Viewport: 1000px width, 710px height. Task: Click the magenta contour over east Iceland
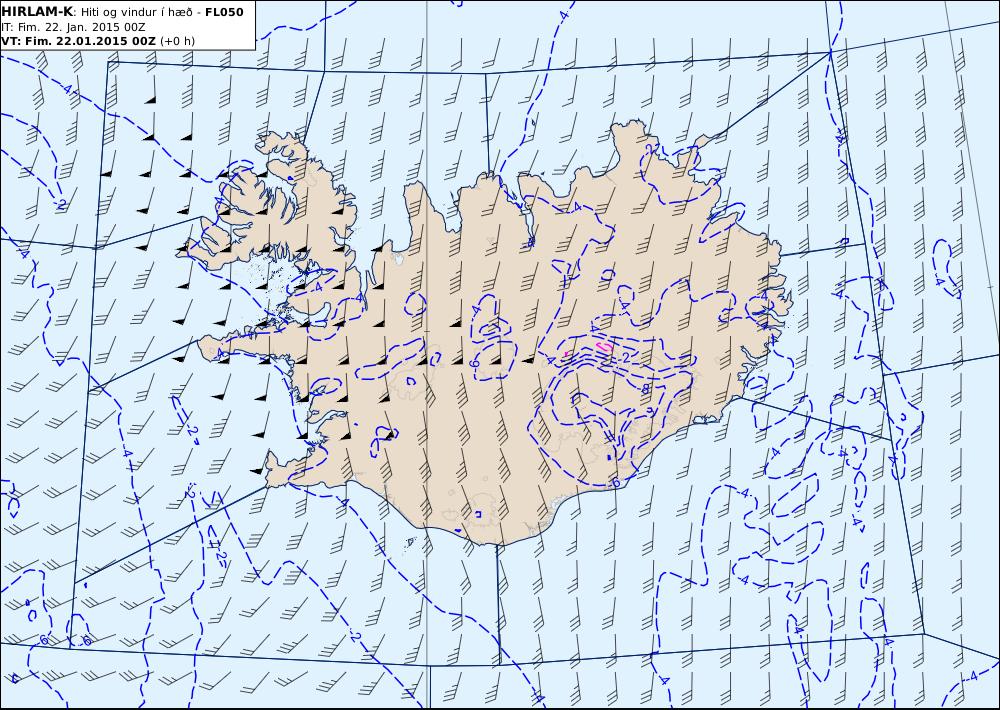[x=604, y=347]
